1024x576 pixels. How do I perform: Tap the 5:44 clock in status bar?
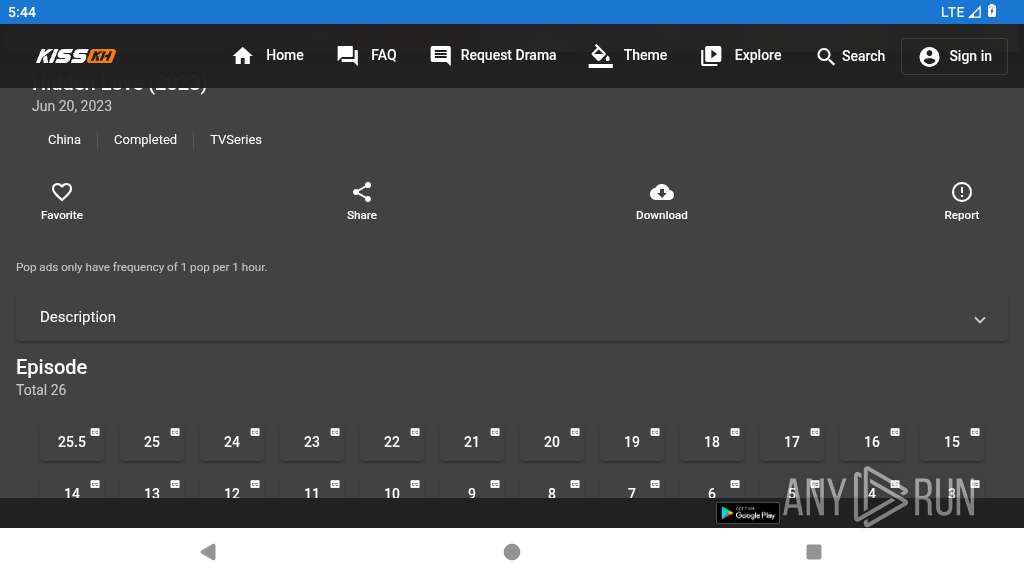[x=22, y=12]
